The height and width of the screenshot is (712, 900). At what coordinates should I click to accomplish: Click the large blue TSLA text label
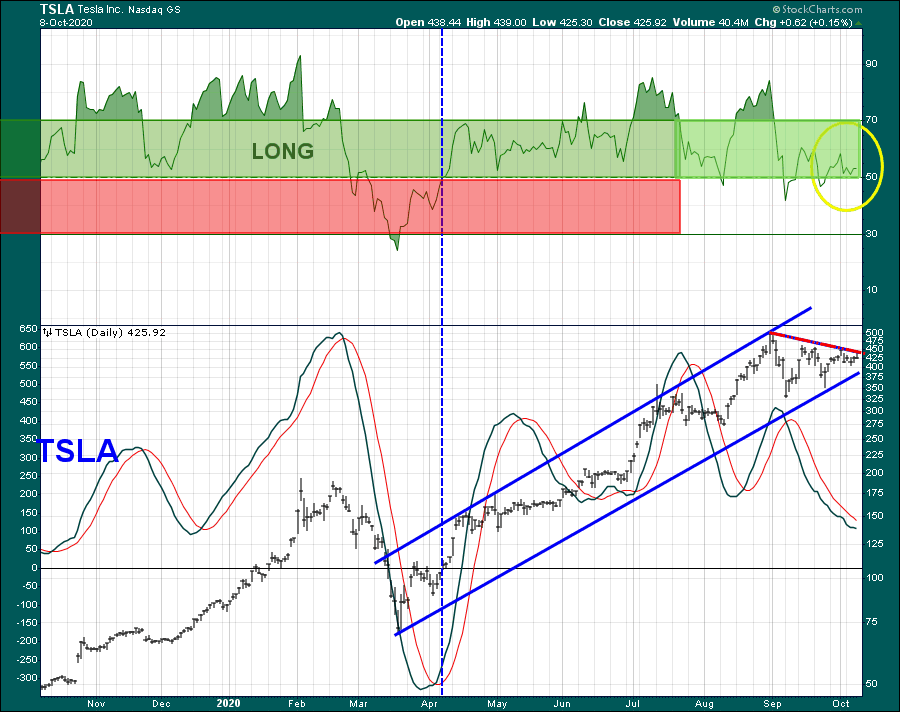pos(78,451)
